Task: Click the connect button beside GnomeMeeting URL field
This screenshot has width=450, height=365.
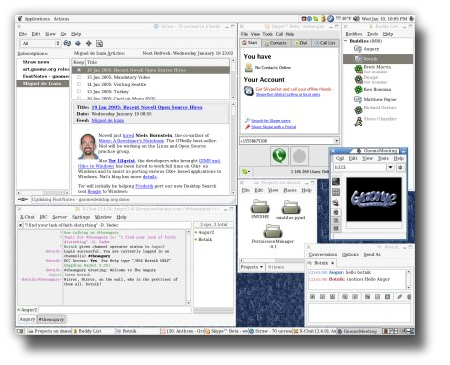Action: pyautogui.click(x=400, y=167)
